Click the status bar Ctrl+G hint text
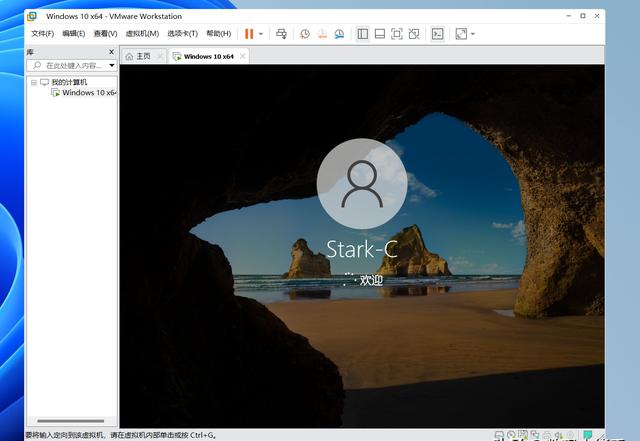640x441 pixels. pyautogui.click(x=121, y=435)
